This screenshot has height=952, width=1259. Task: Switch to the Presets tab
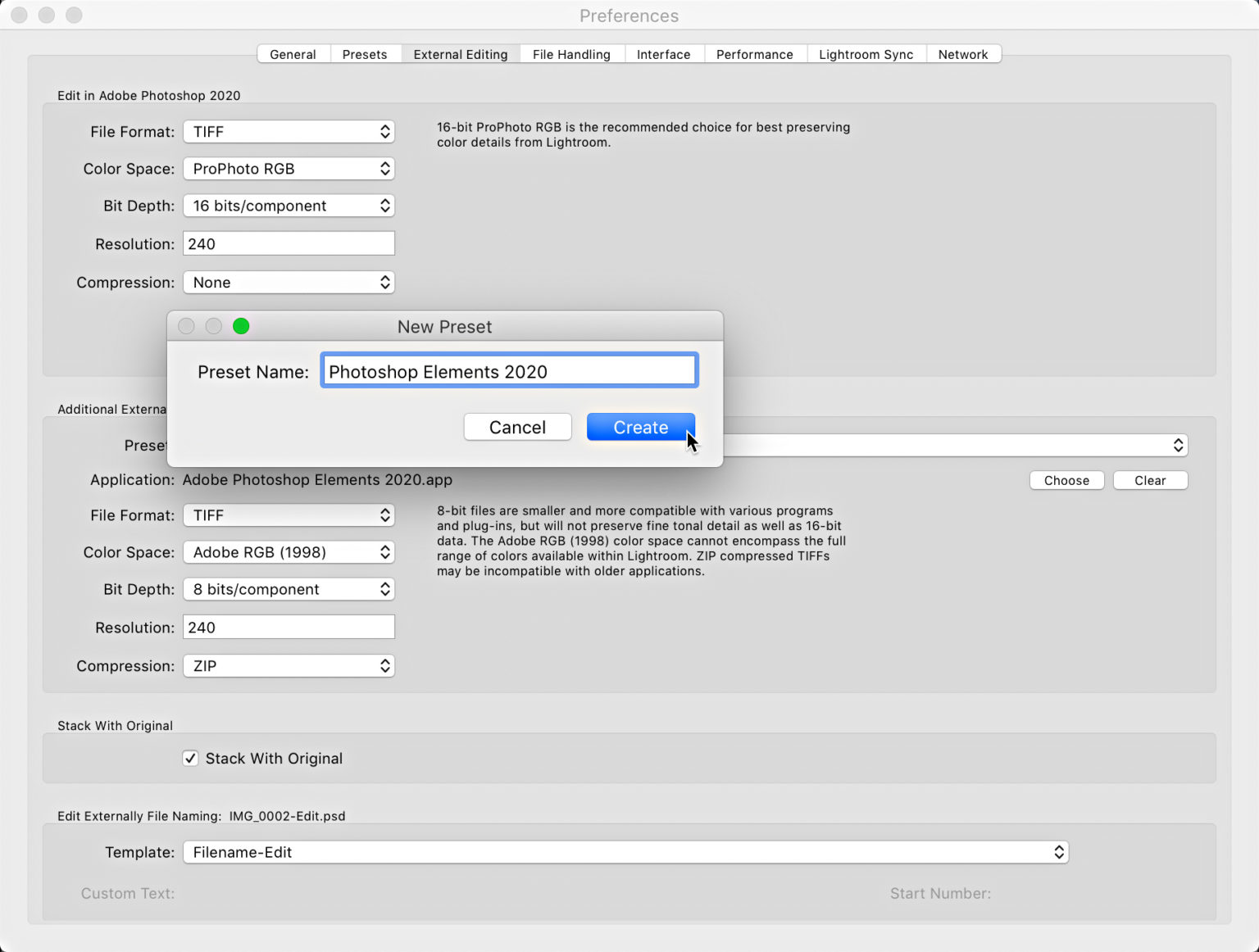366,53
